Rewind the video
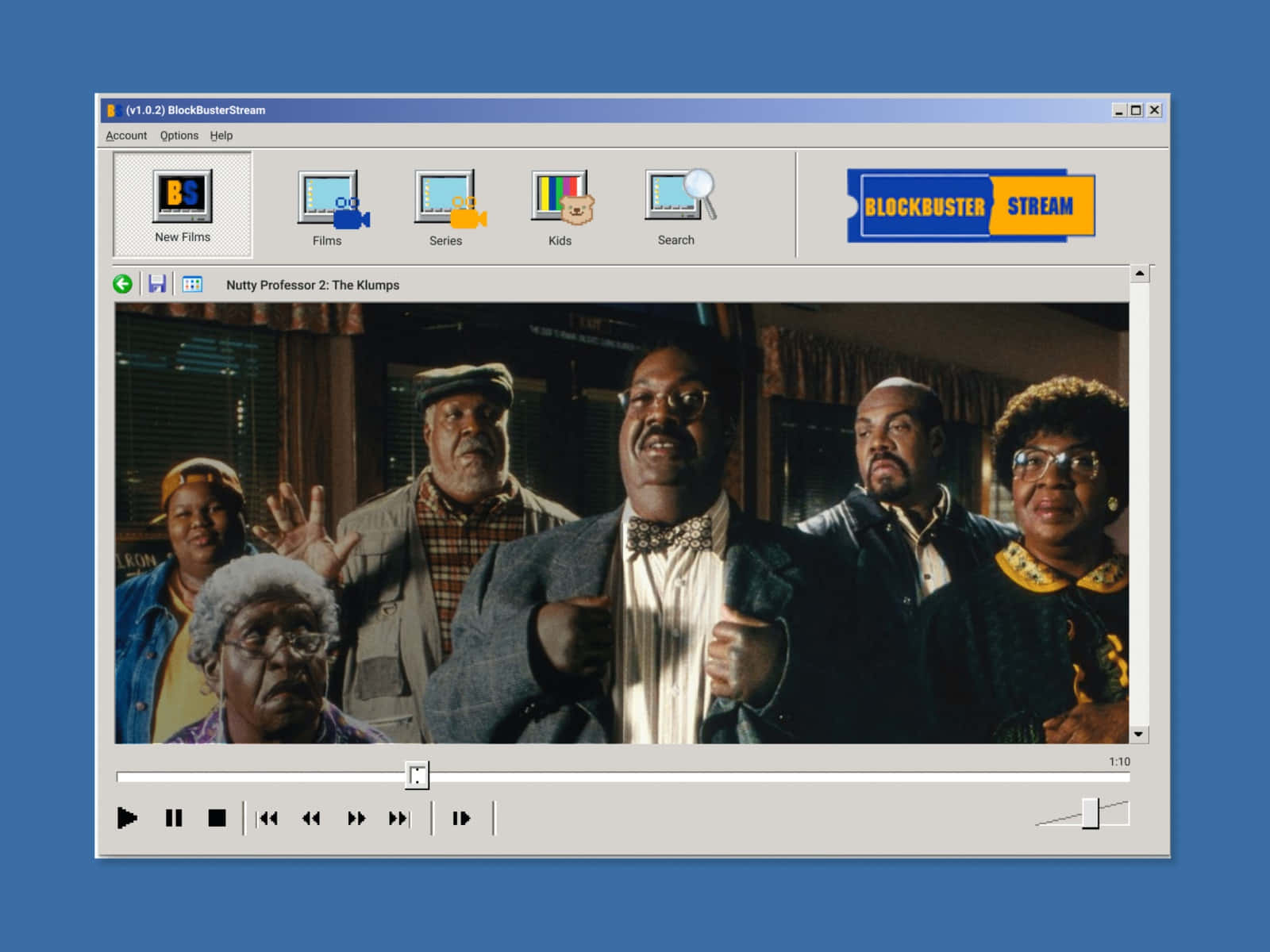 [311, 818]
